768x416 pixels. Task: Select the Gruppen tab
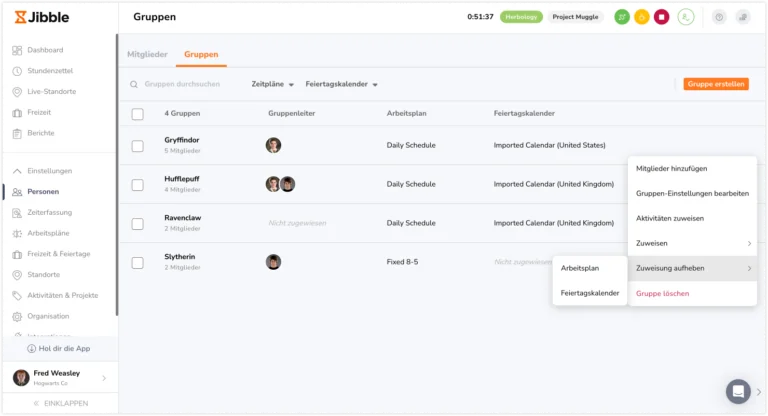[x=201, y=54]
